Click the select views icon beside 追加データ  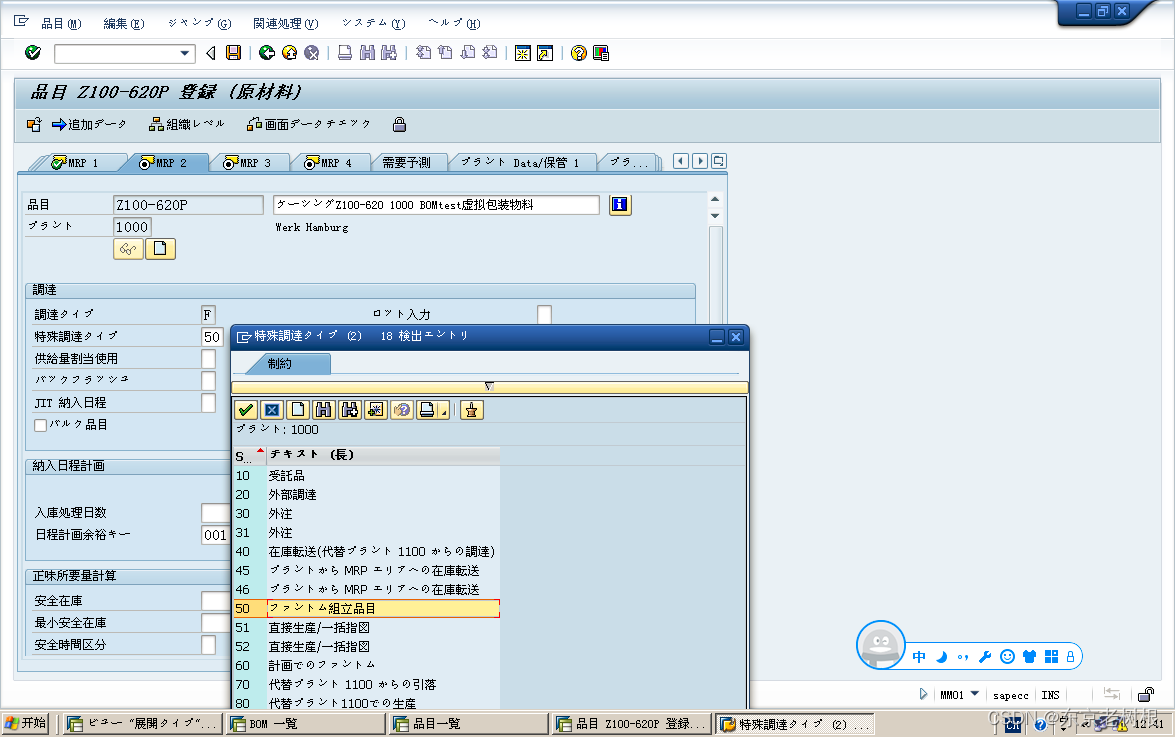[34, 124]
